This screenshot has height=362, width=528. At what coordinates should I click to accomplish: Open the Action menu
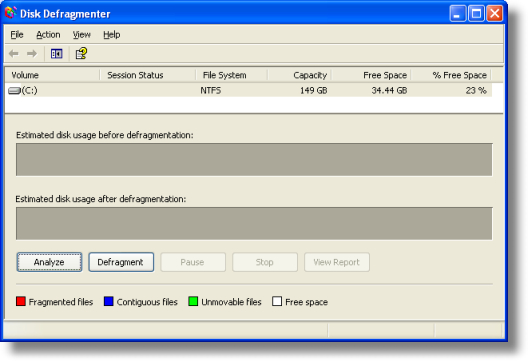click(48, 35)
